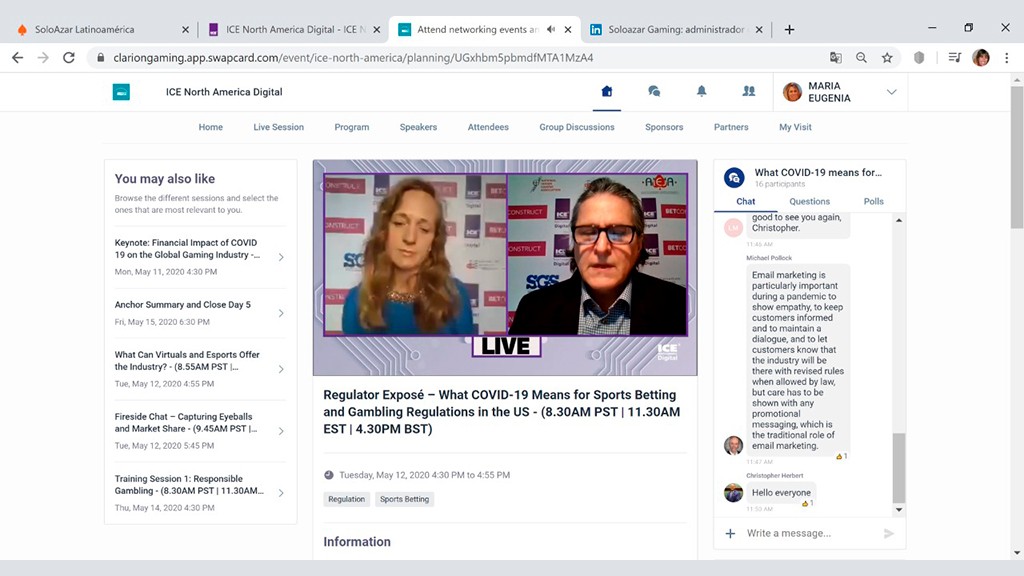Switch to the Chat tab
The image size is (1024, 576).
click(745, 201)
